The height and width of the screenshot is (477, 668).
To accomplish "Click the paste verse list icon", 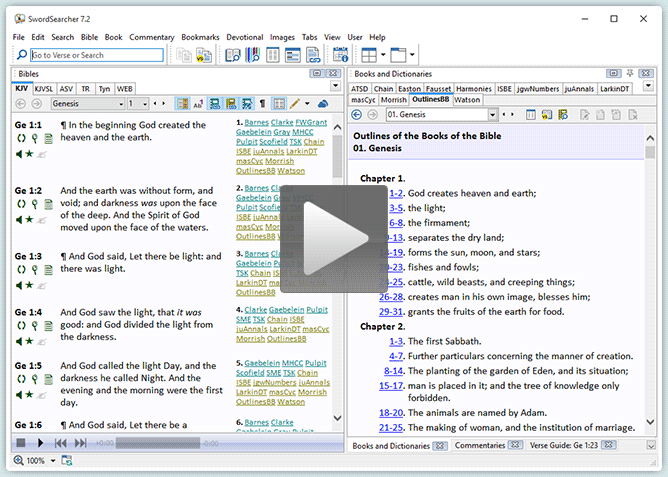I will tap(204, 55).
